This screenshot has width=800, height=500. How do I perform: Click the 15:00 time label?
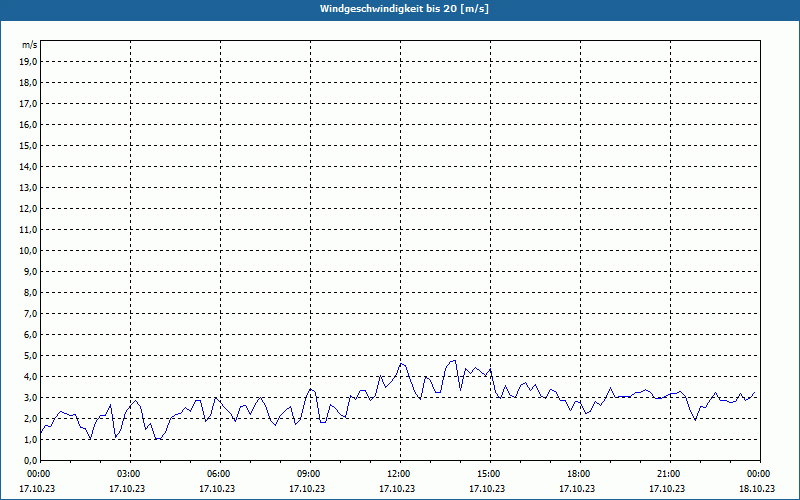pos(490,474)
